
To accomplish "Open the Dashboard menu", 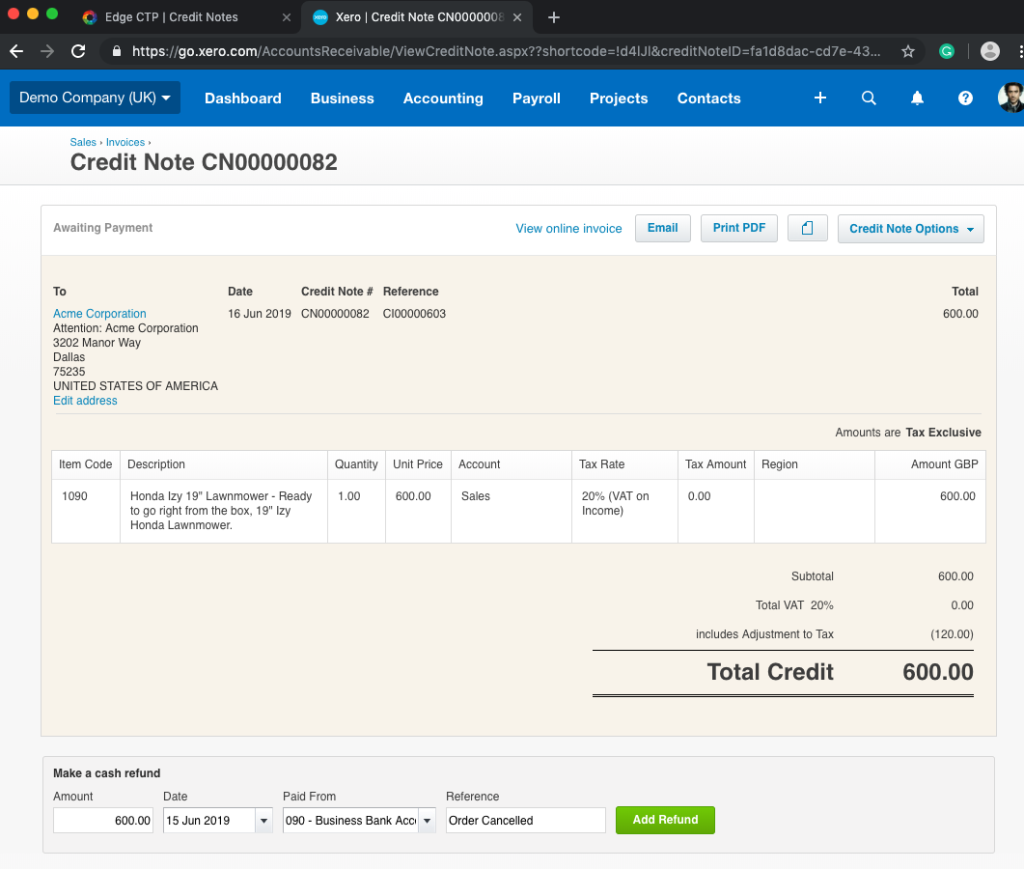I will [x=243, y=99].
